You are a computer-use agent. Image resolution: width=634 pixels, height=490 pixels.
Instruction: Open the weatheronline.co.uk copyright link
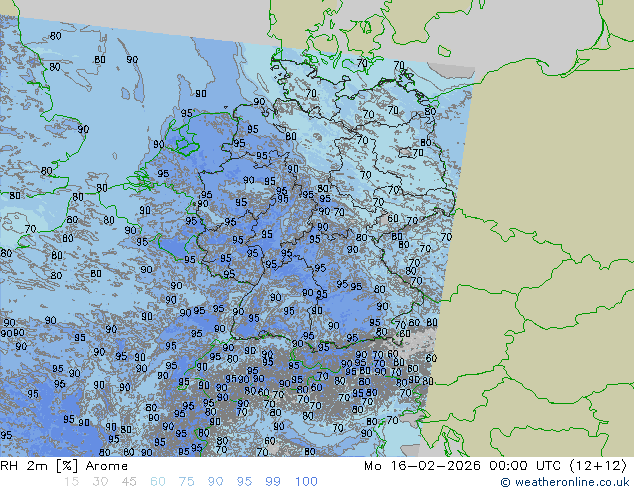click(565, 482)
